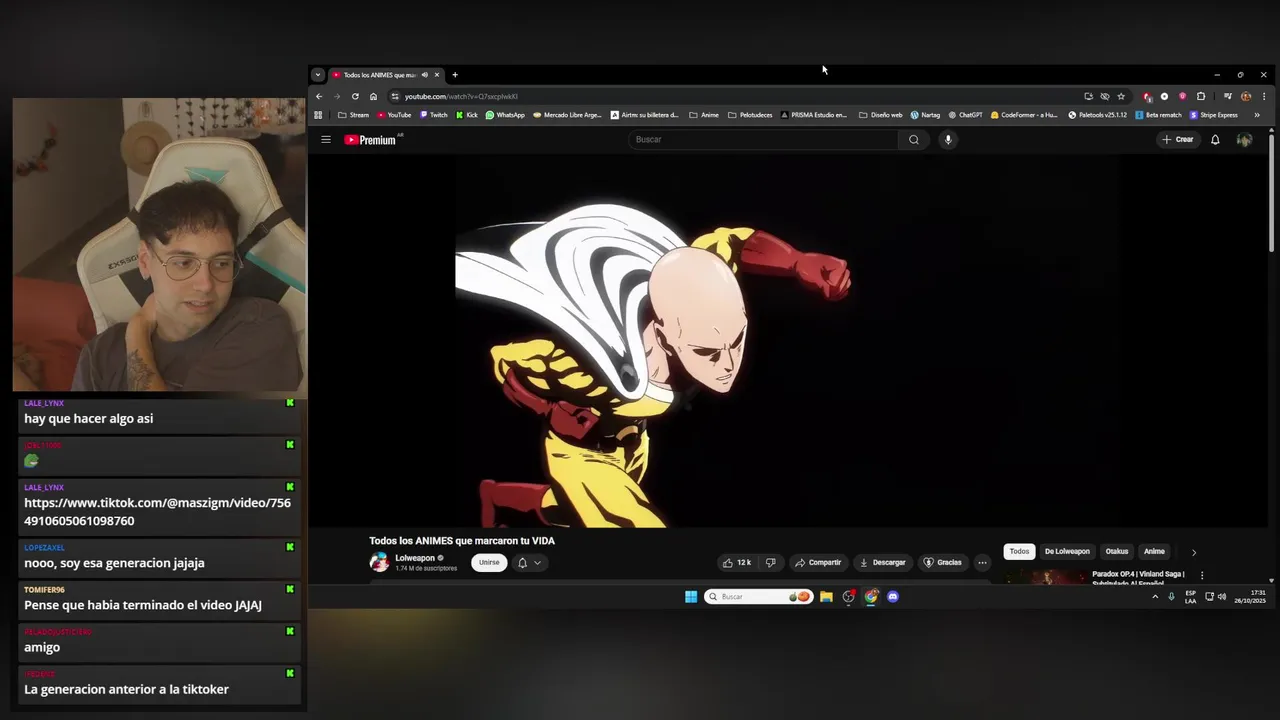This screenshot has width=1280, height=720.
Task: Open the Stripe Express bookmark
Action: [1214, 115]
